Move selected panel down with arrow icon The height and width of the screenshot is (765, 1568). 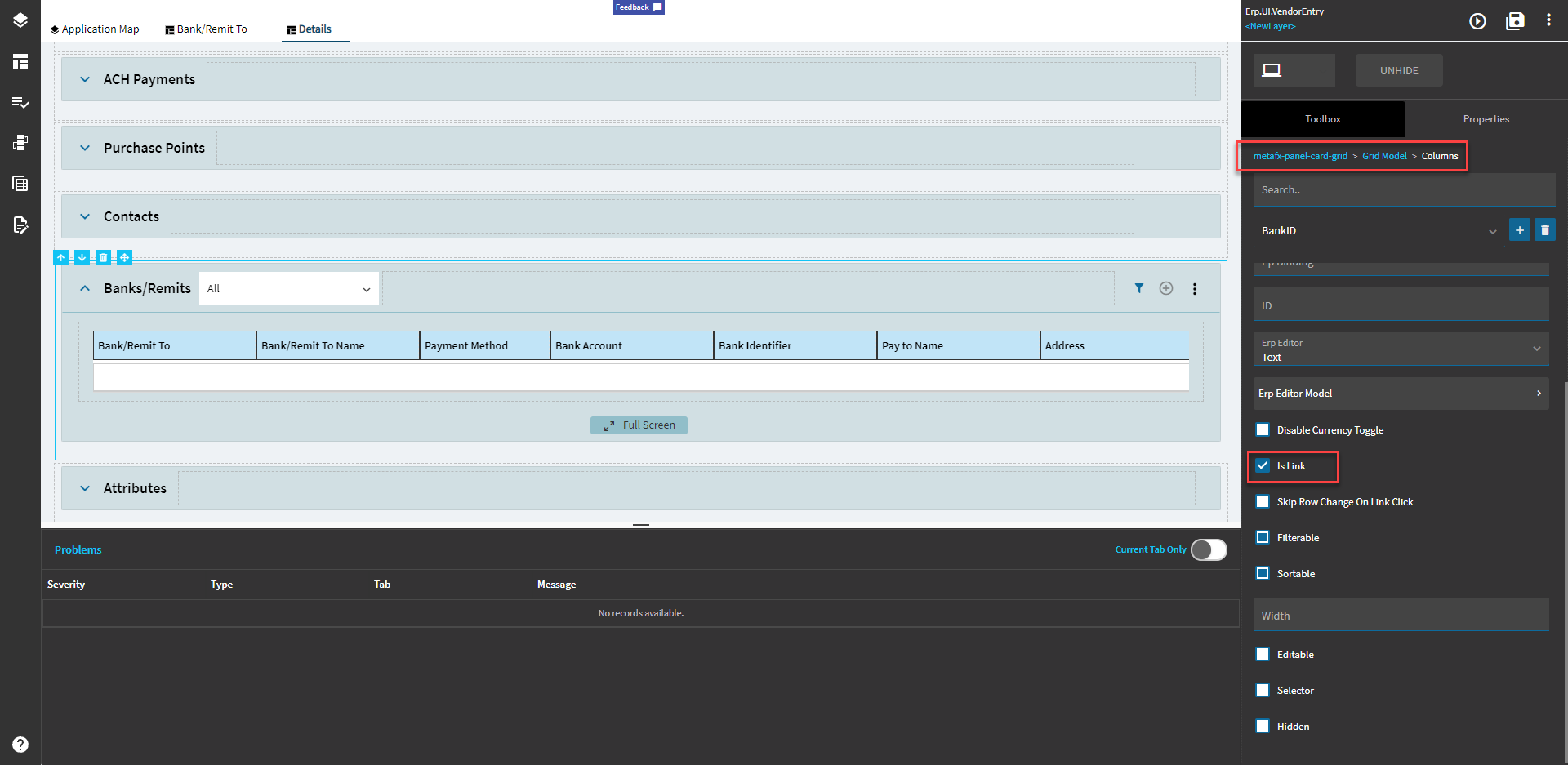click(x=82, y=258)
